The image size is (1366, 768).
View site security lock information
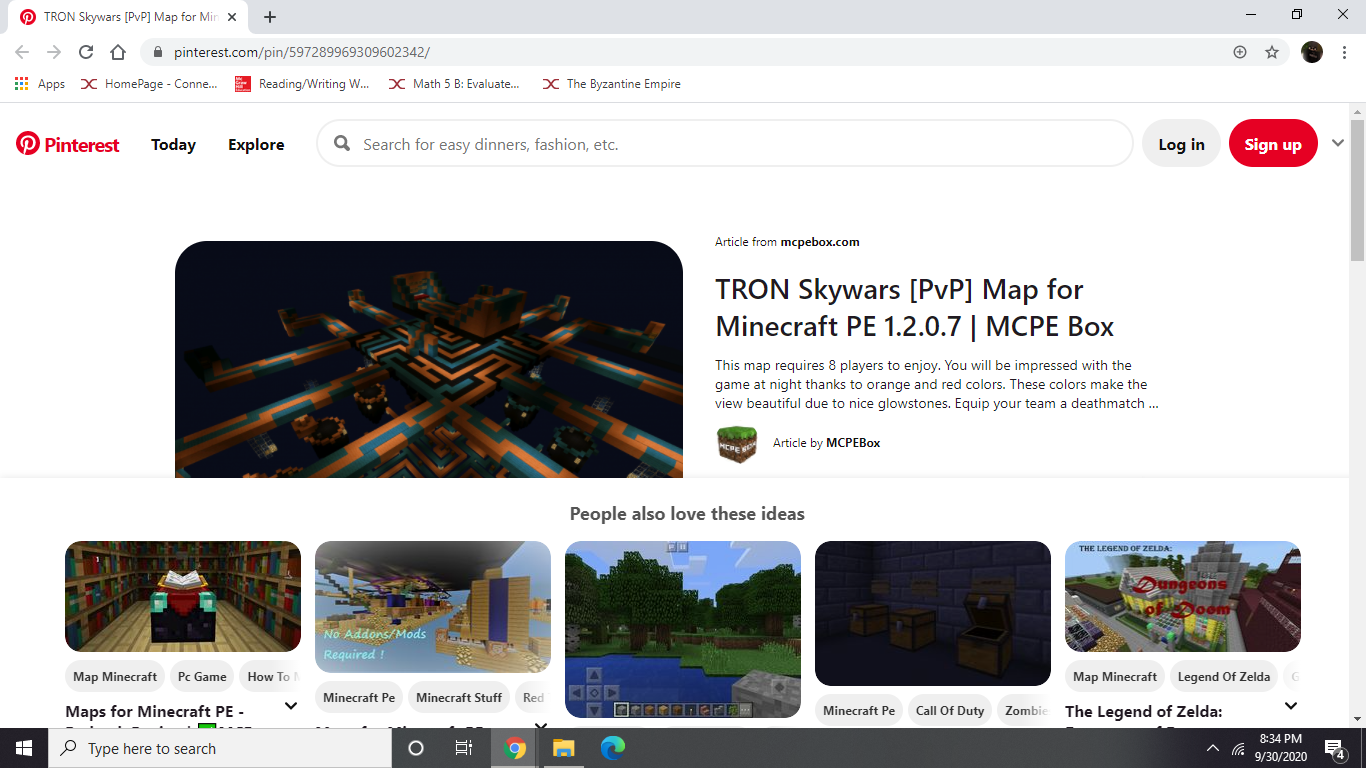[x=158, y=52]
